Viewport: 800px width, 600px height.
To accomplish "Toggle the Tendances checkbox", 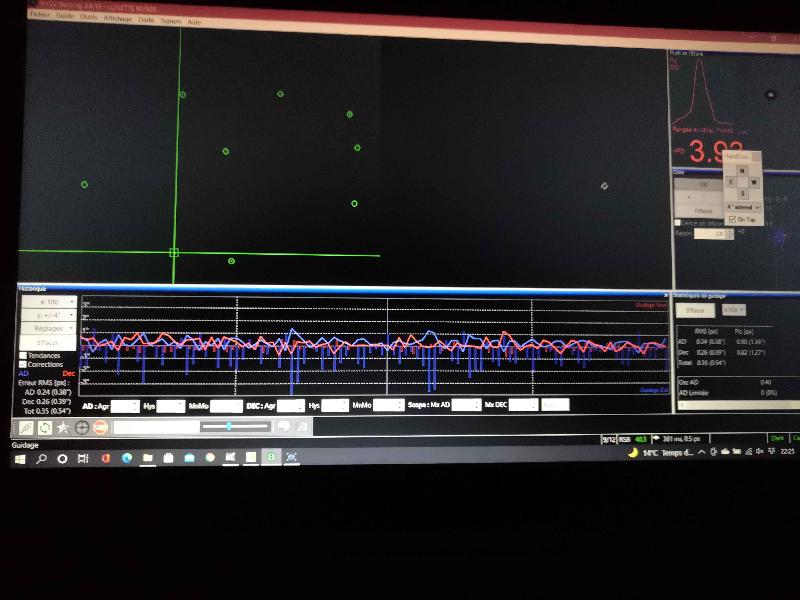I will pos(23,356).
